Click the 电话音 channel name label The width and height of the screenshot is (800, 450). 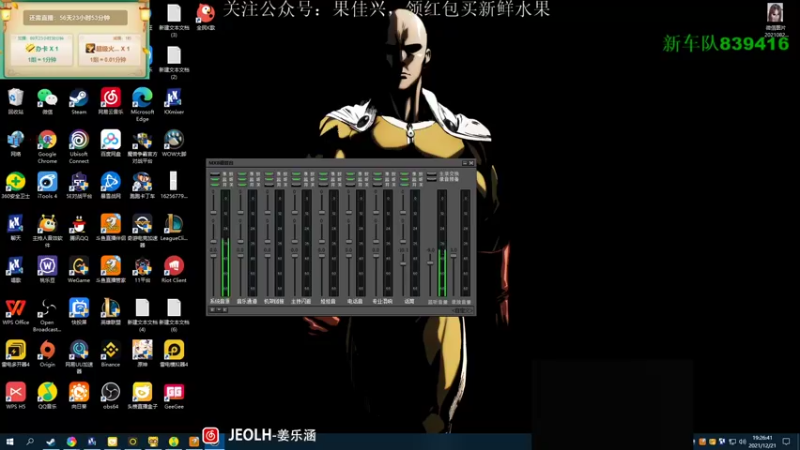coord(355,302)
